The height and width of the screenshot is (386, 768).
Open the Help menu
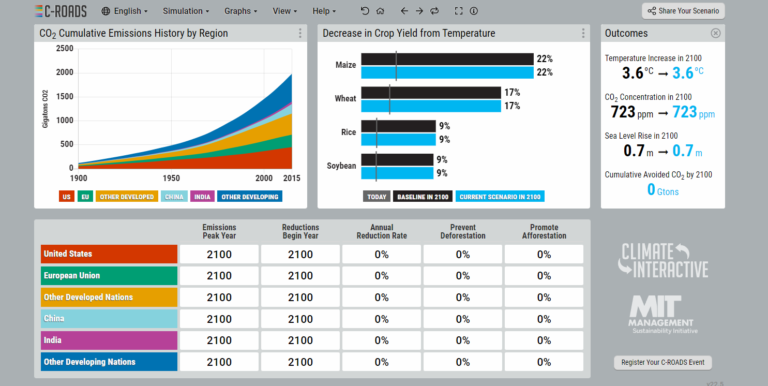point(324,11)
